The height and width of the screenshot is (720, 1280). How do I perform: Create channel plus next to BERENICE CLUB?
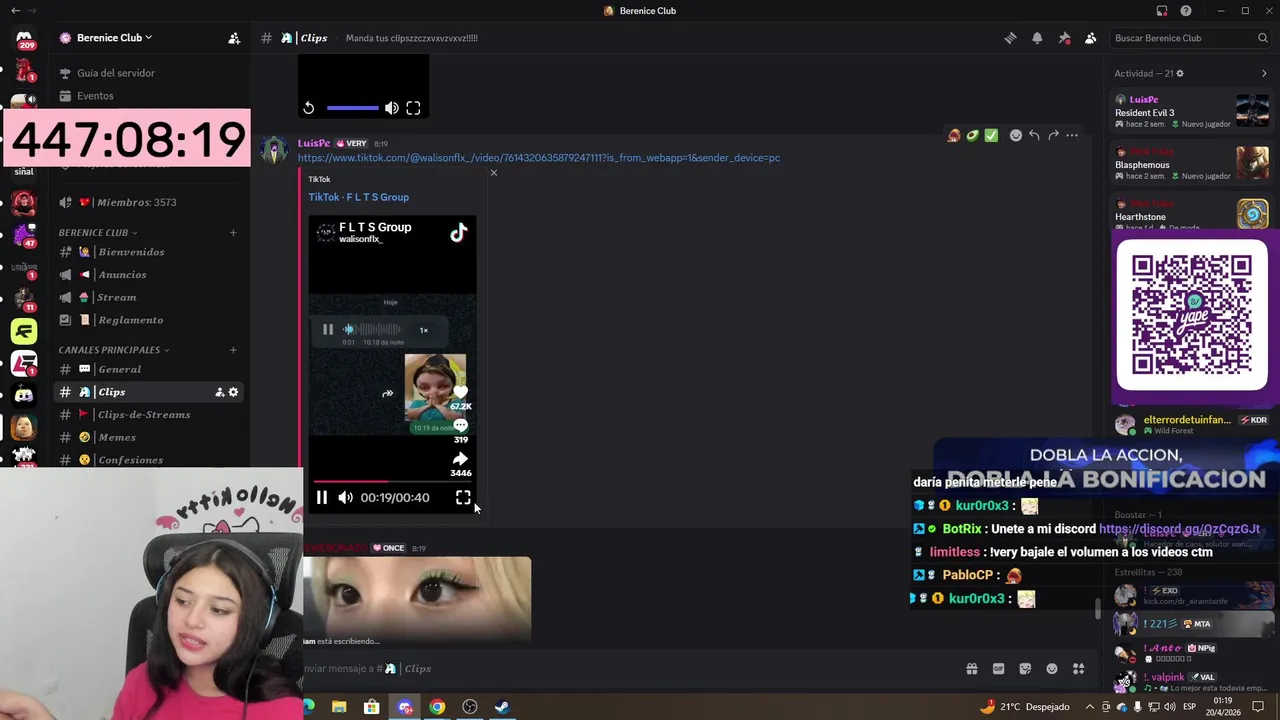click(233, 233)
